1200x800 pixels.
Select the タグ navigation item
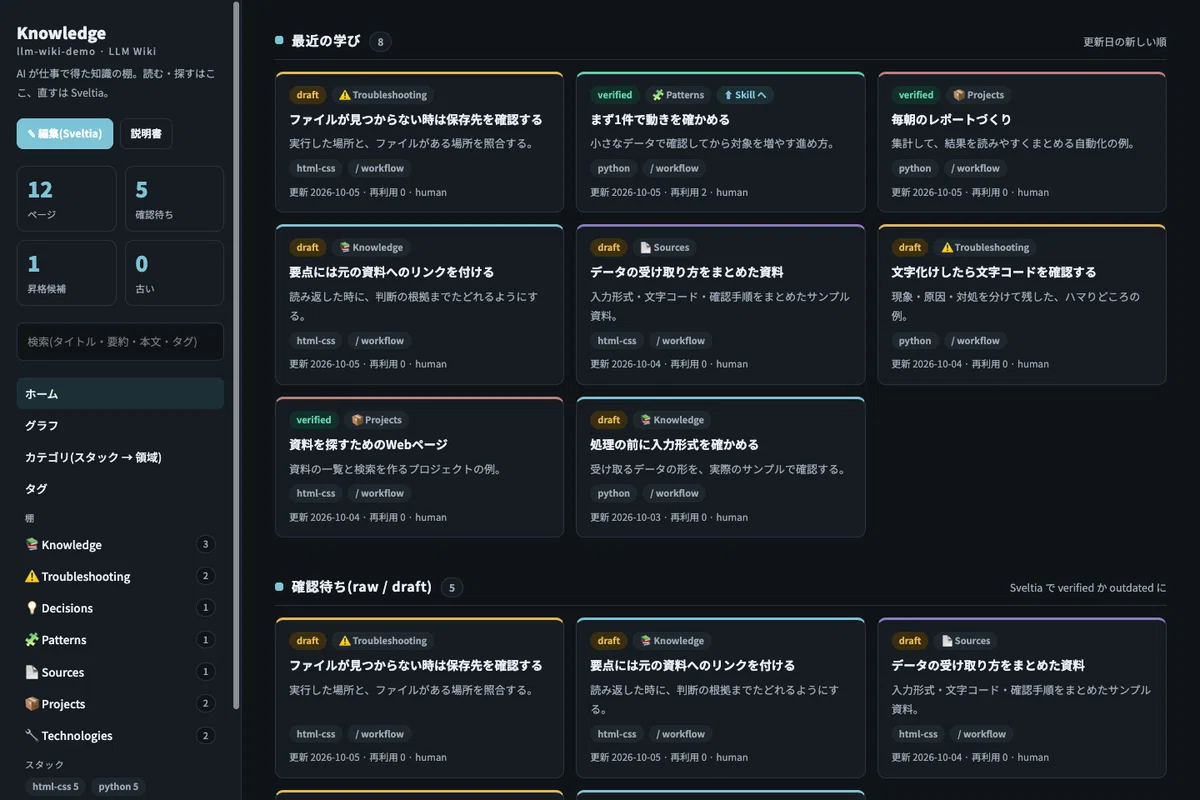120,489
